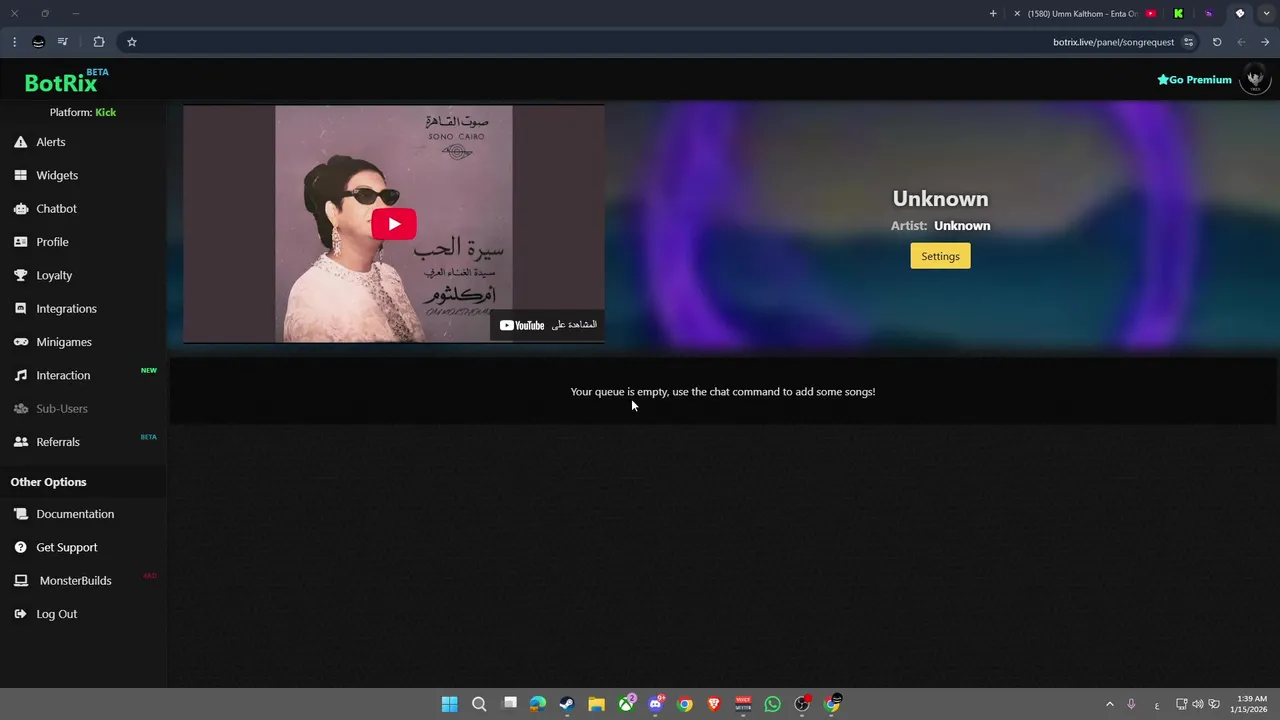Click the Loyalty trophy icon
Viewport: 1280px width, 720px height.
(20, 275)
